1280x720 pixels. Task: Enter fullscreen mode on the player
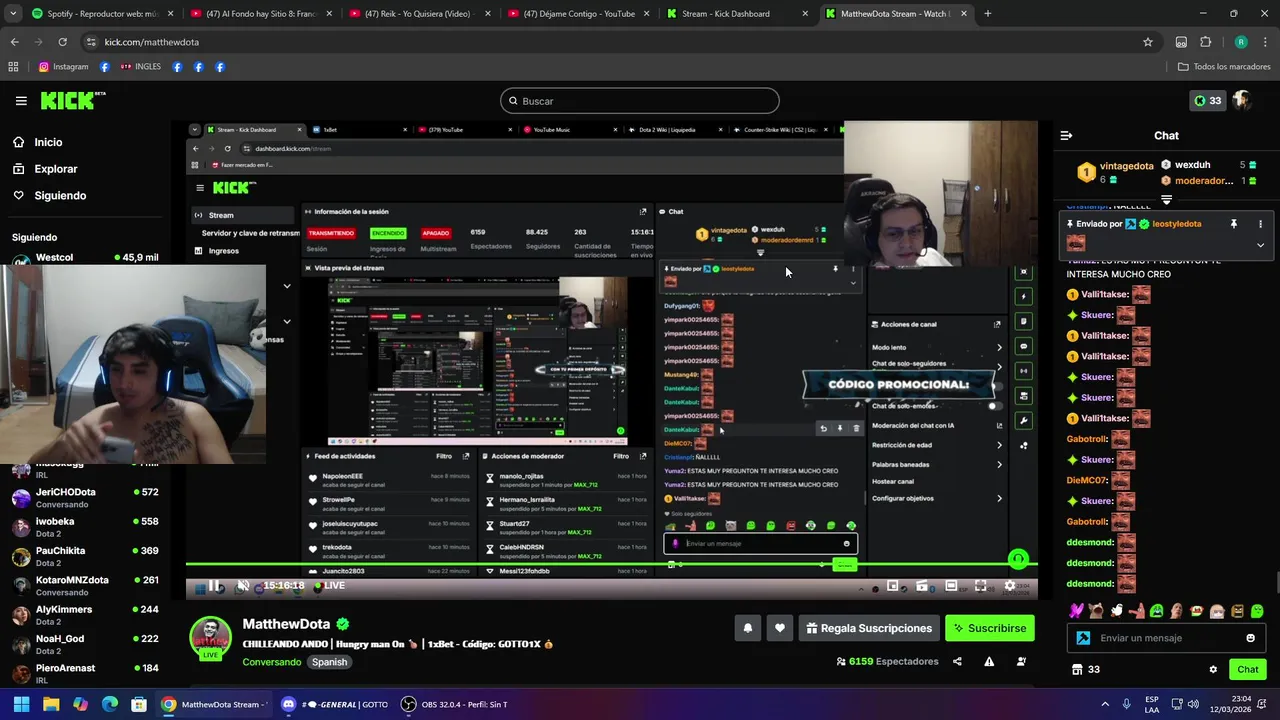(981, 586)
